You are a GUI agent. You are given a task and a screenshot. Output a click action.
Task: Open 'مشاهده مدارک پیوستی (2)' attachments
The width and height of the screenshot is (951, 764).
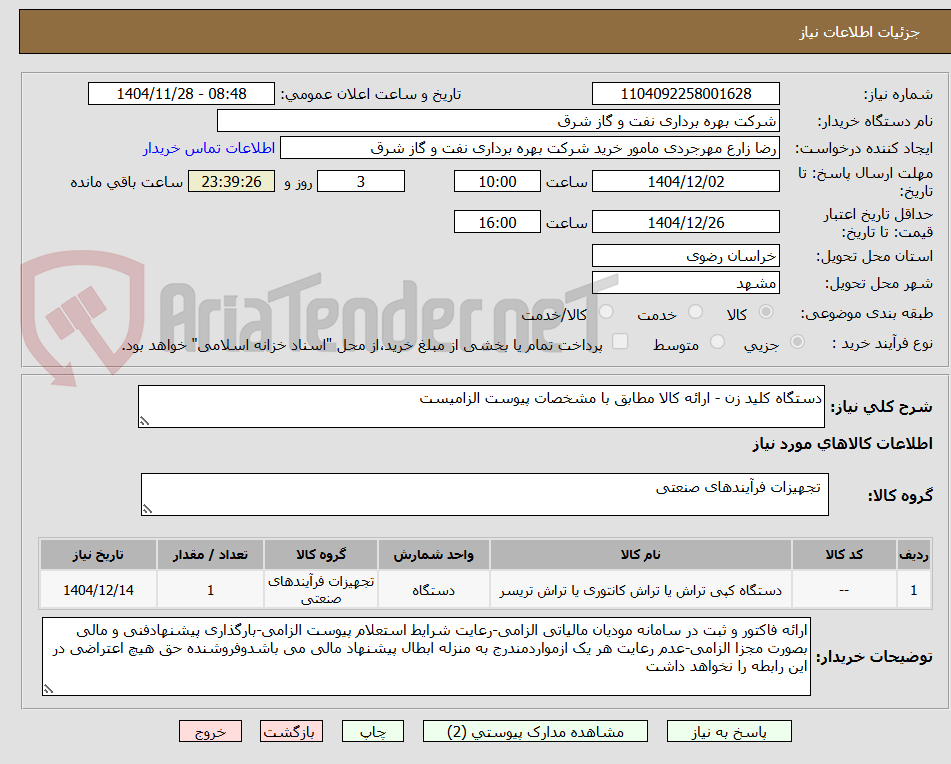point(536,731)
